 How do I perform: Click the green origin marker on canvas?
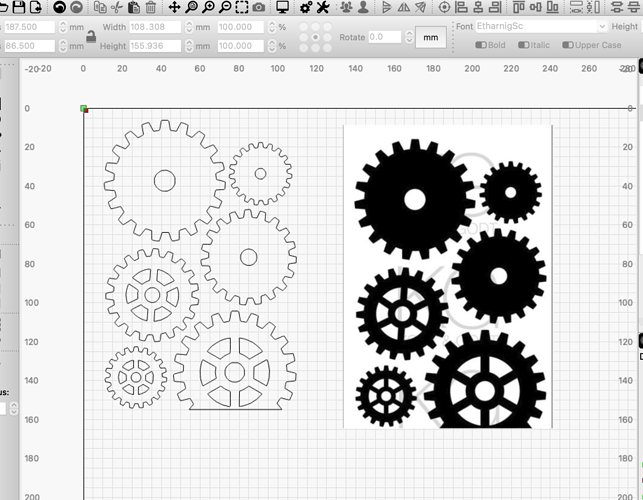coord(84,108)
